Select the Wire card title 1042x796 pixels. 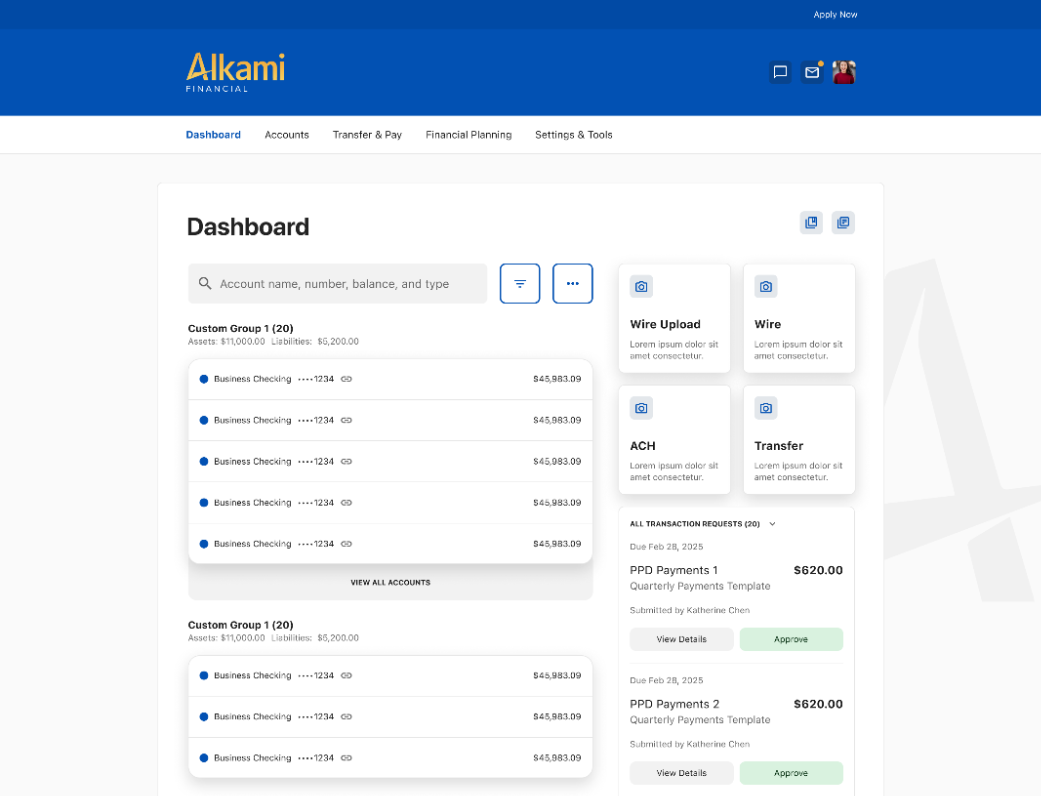pyautogui.click(x=768, y=324)
